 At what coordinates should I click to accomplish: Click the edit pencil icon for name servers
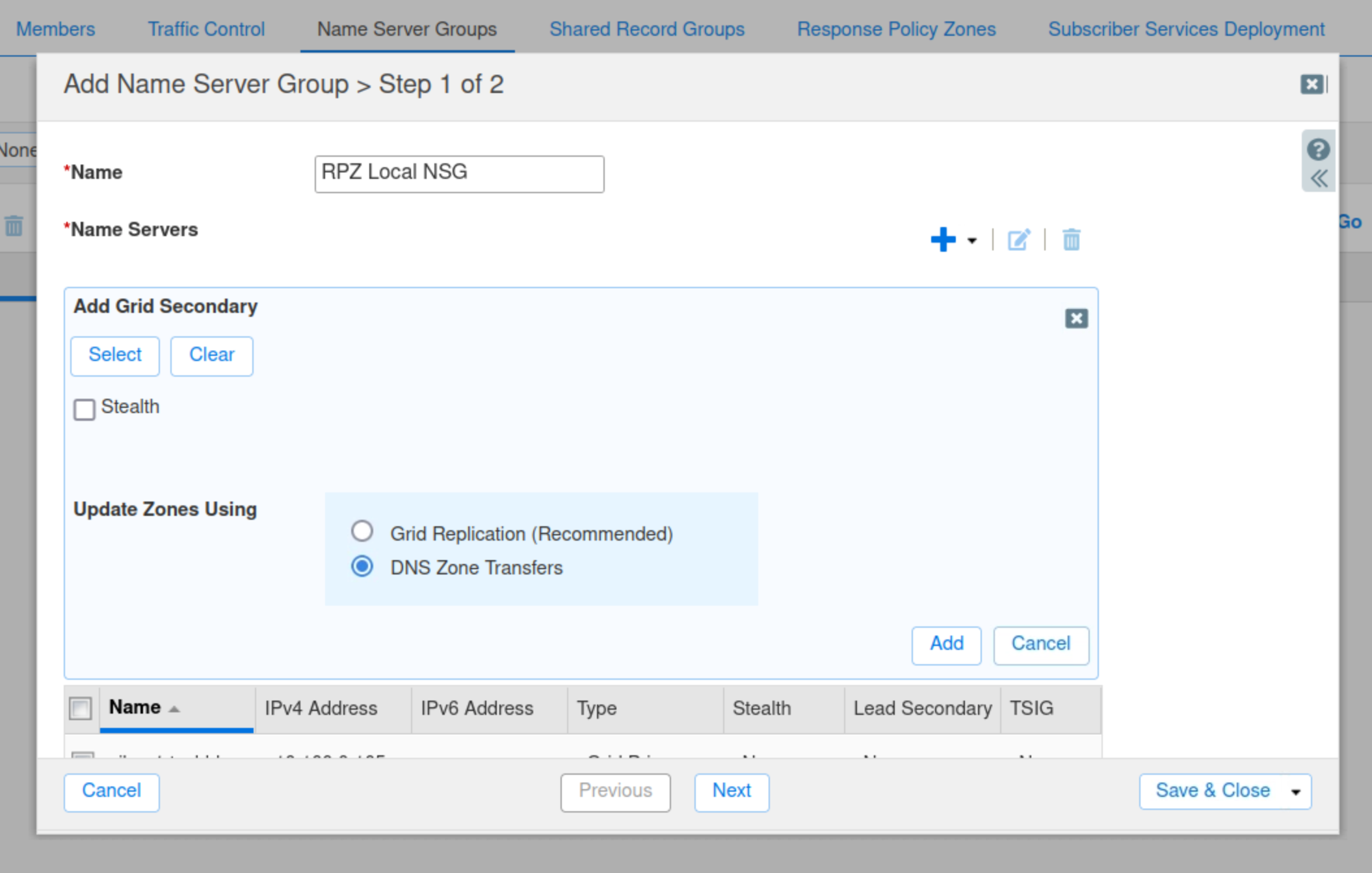(x=1018, y=239)
